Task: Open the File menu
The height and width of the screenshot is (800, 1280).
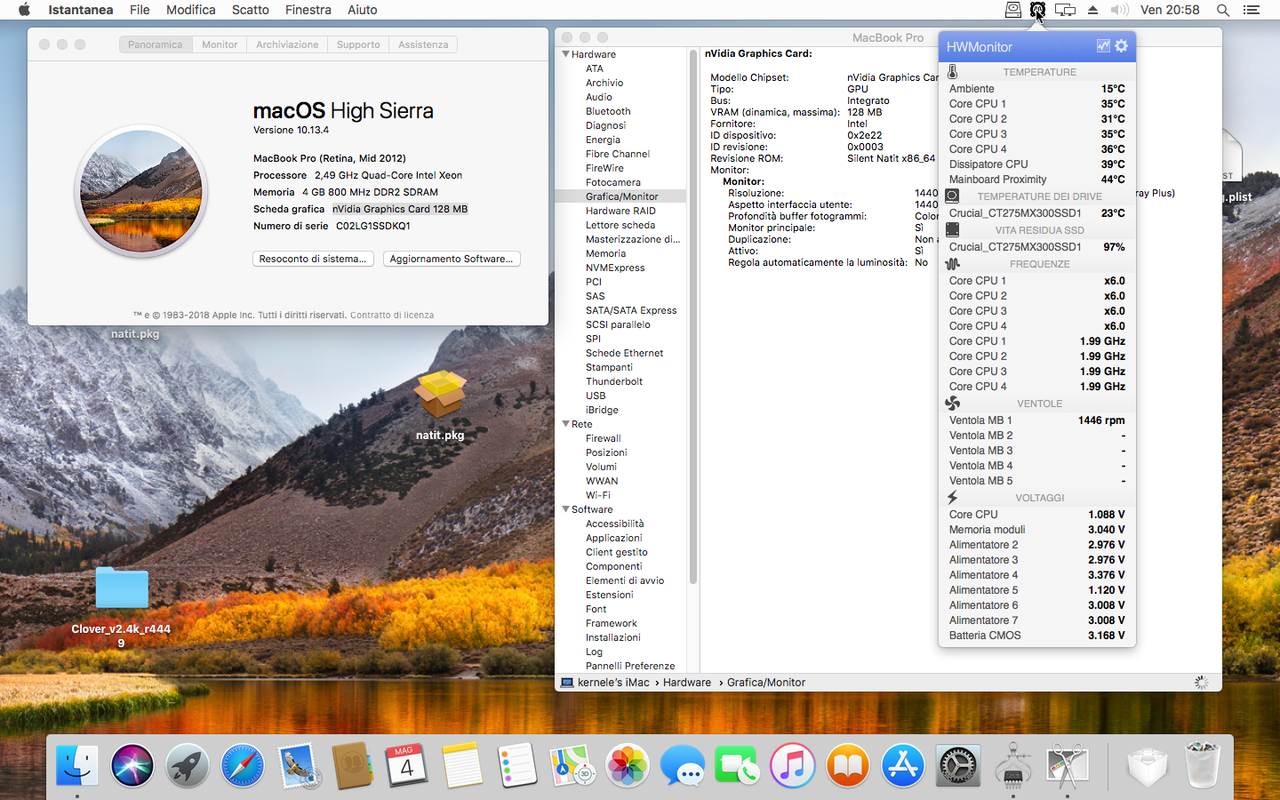Action: (x=140, y=10)
